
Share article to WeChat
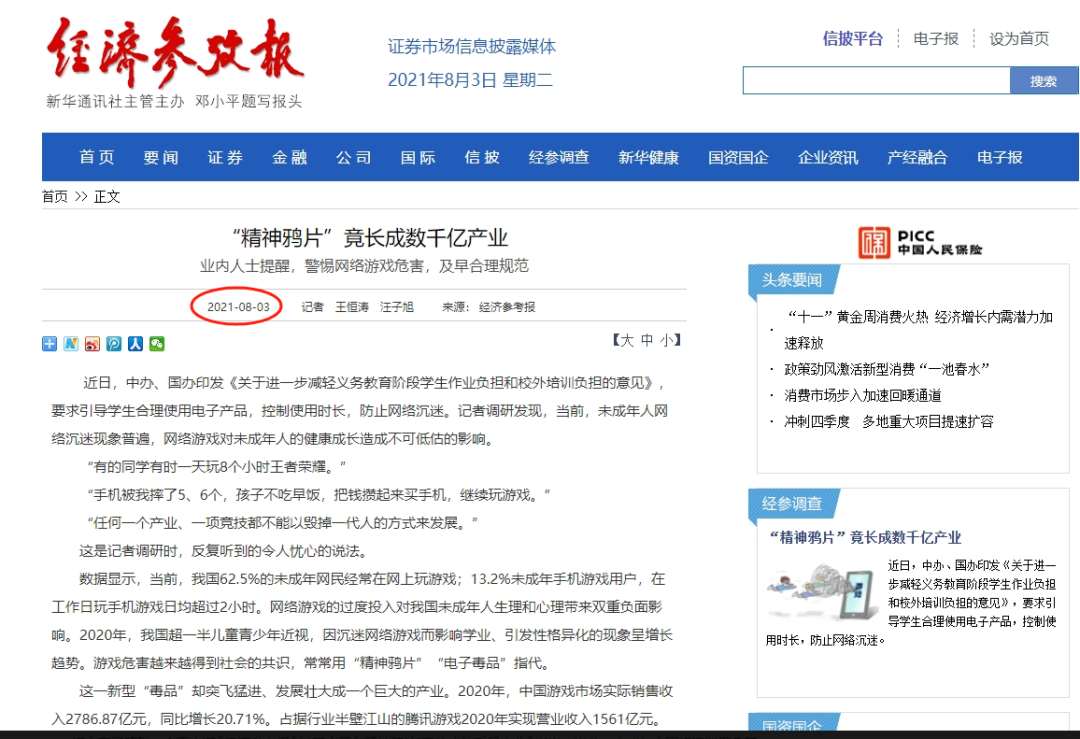click(157, 344)
